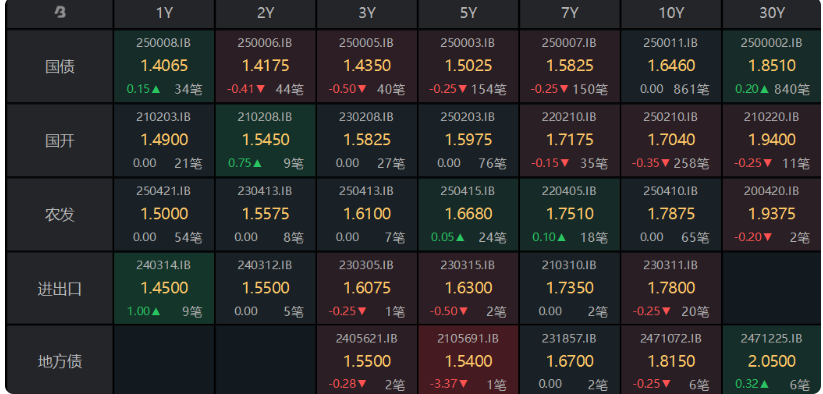The width and height of the screenshot is (823, 394).
Task: Click the 2500002.IB 30Y treasury cell
Action: (x=772, y=66)
